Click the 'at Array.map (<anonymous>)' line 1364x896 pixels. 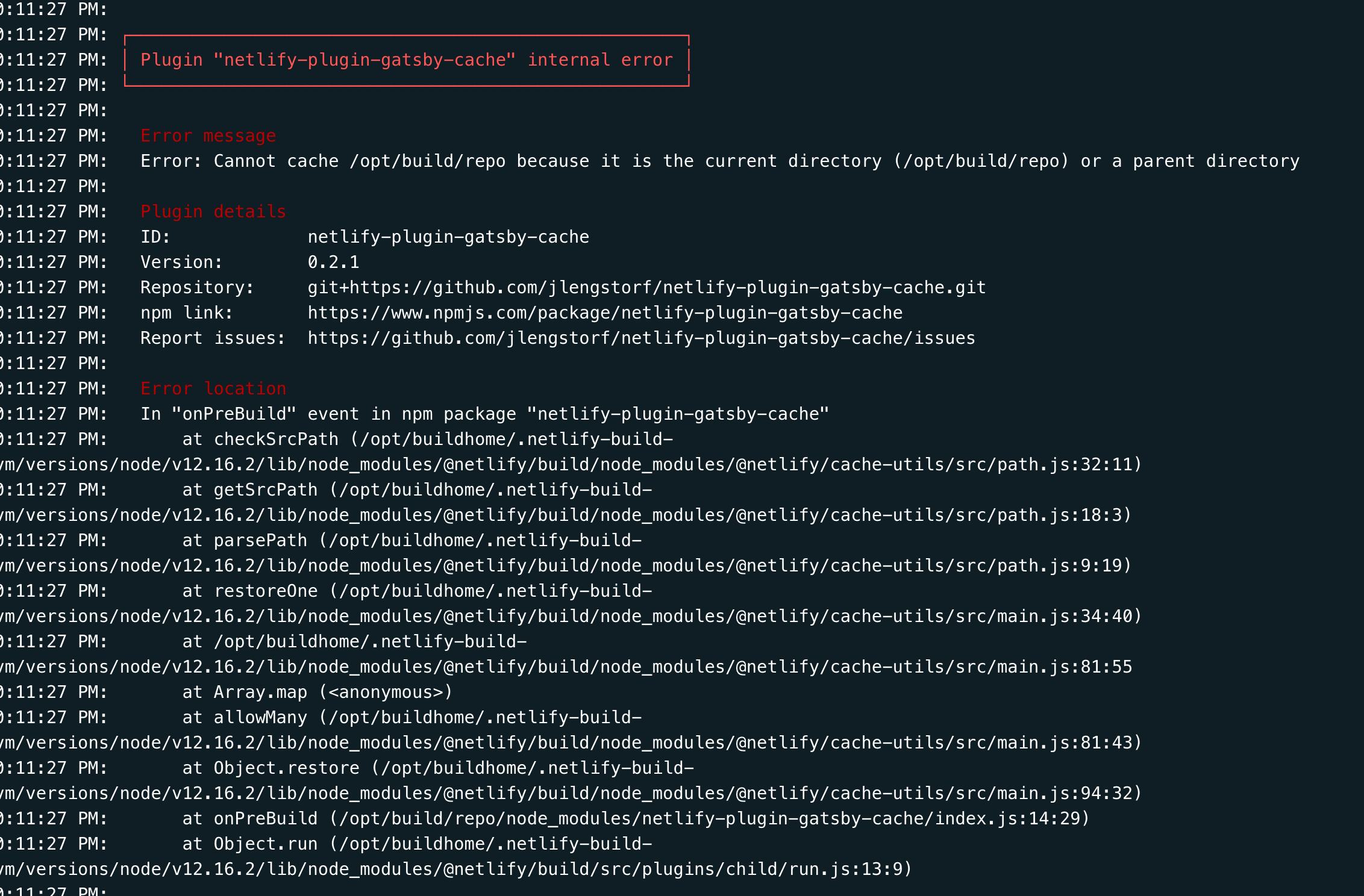click(x=318, y=692)
